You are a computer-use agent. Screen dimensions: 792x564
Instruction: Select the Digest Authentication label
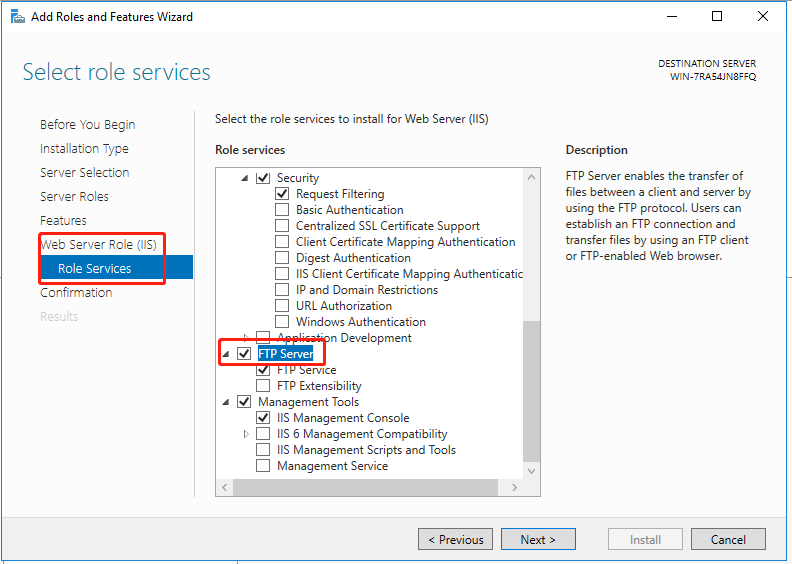coord(353,258)
